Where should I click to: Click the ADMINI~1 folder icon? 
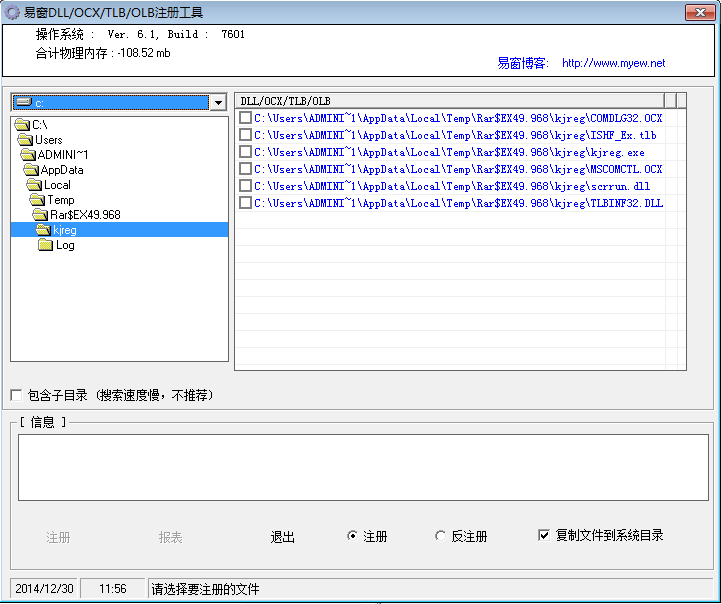(x=28, y=155)
